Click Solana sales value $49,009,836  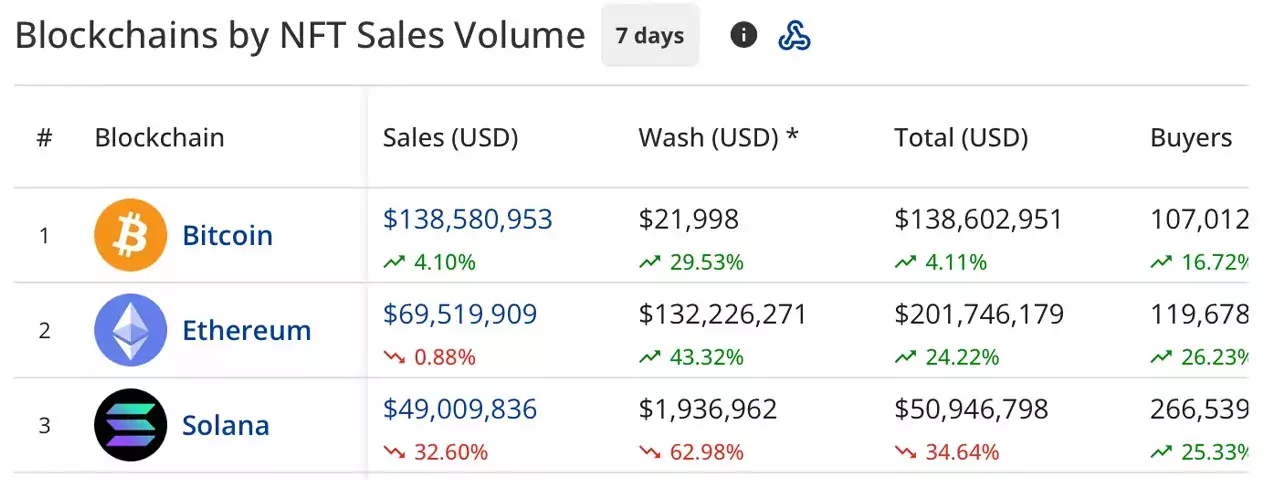coord(460,410)
